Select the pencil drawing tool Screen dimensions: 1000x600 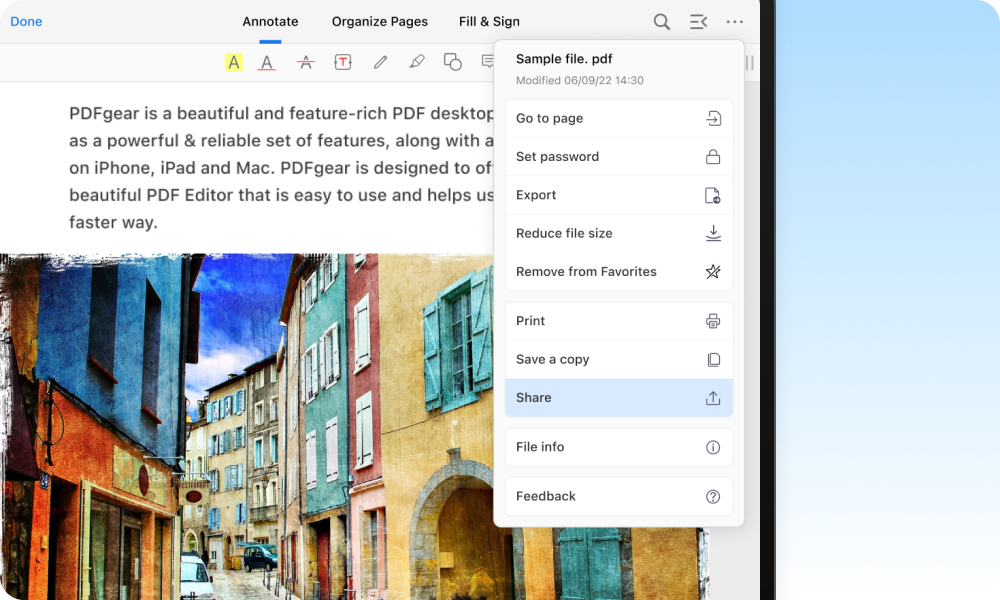click(380, 62)
